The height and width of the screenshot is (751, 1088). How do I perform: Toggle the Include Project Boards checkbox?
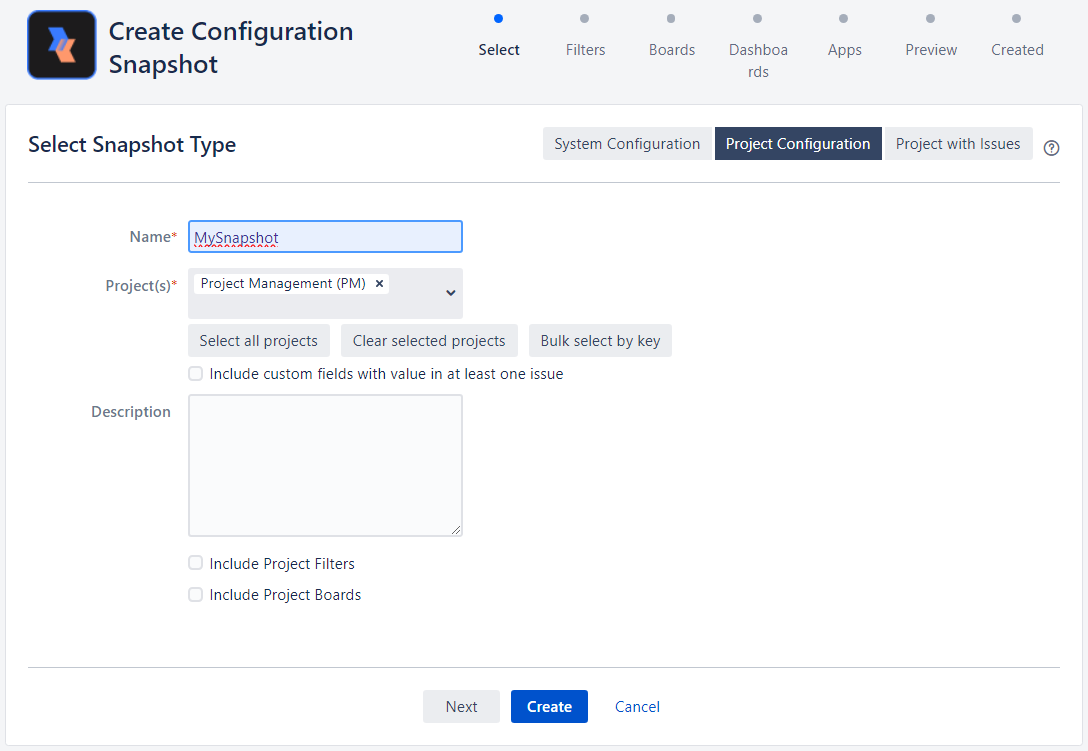pyautogui.click(x=196, y=594)
